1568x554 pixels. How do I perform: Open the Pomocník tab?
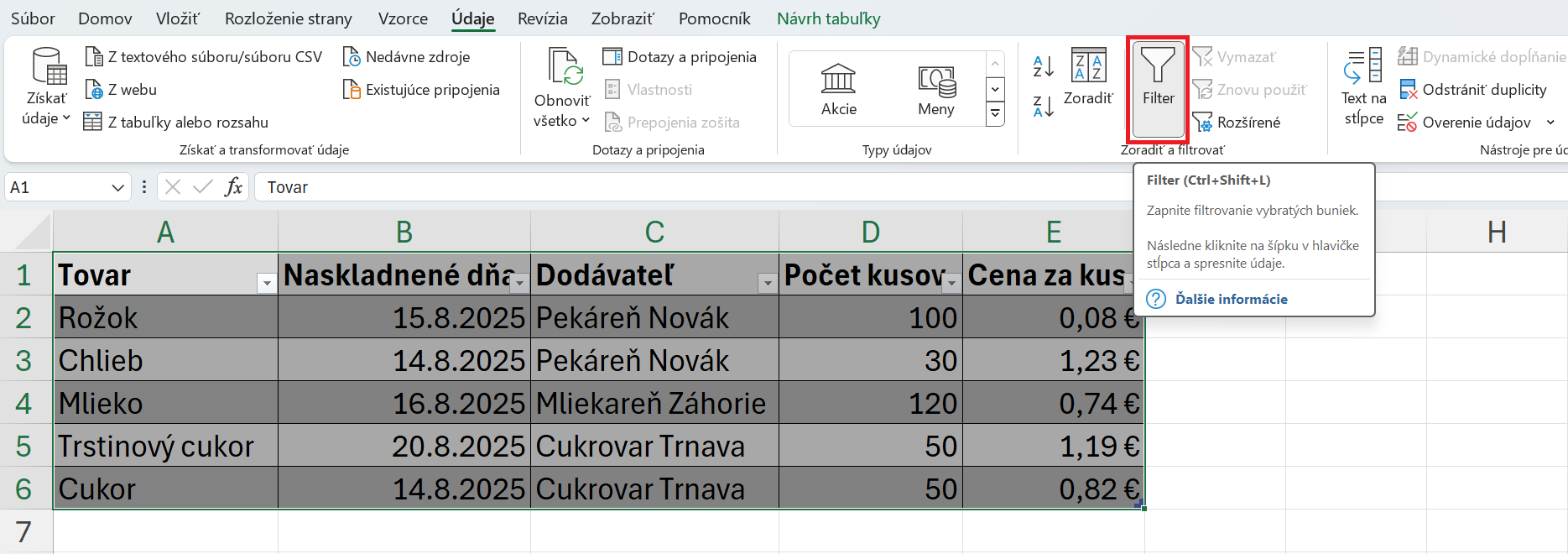(714, 18)
